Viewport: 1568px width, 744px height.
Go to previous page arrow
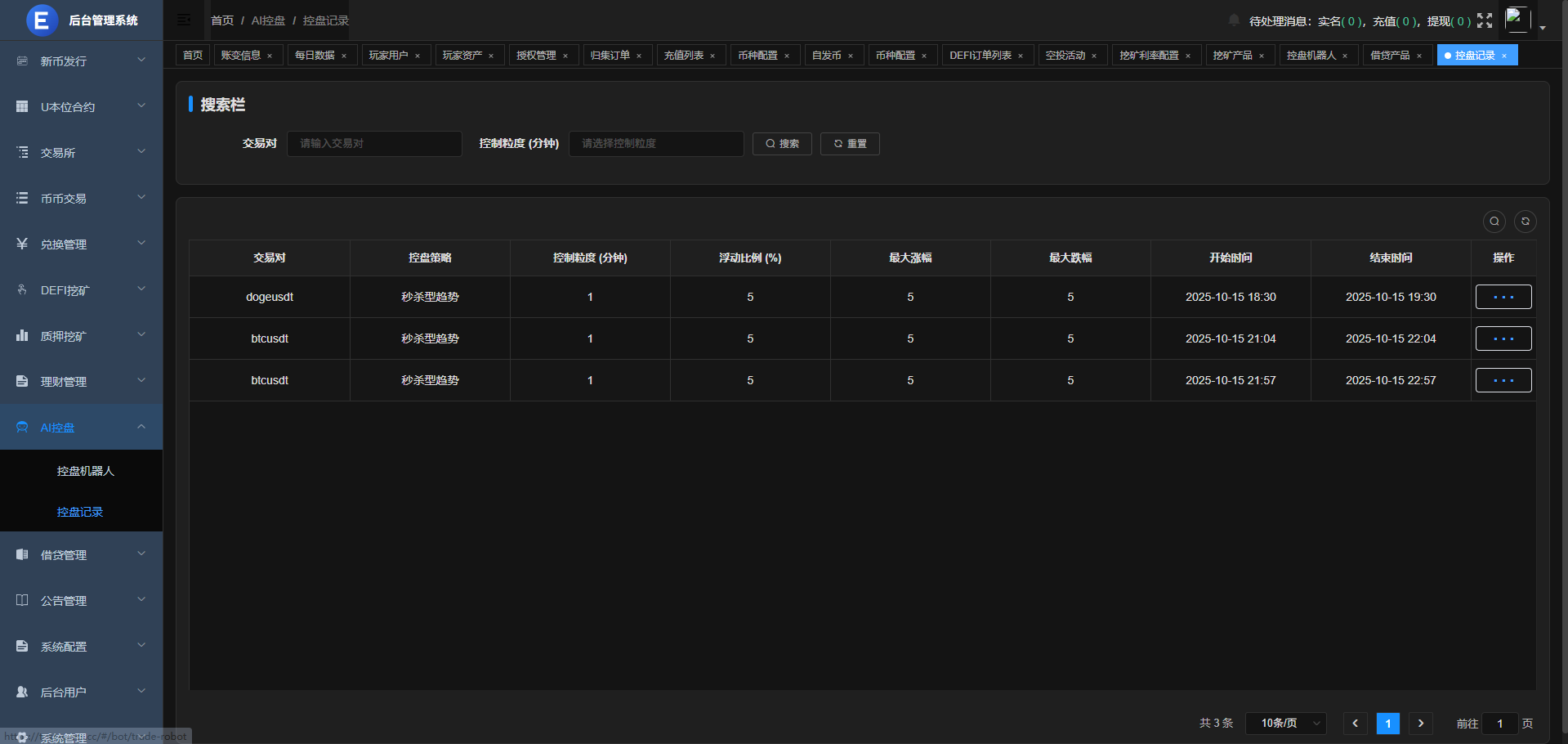(1355, 724)
